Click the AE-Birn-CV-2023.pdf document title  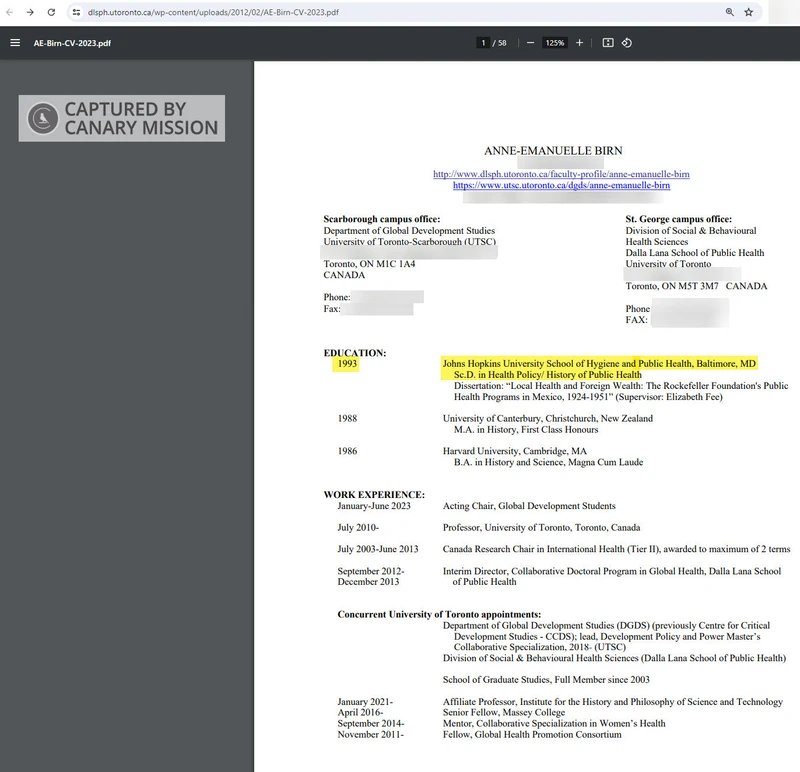tap(72, 43)
